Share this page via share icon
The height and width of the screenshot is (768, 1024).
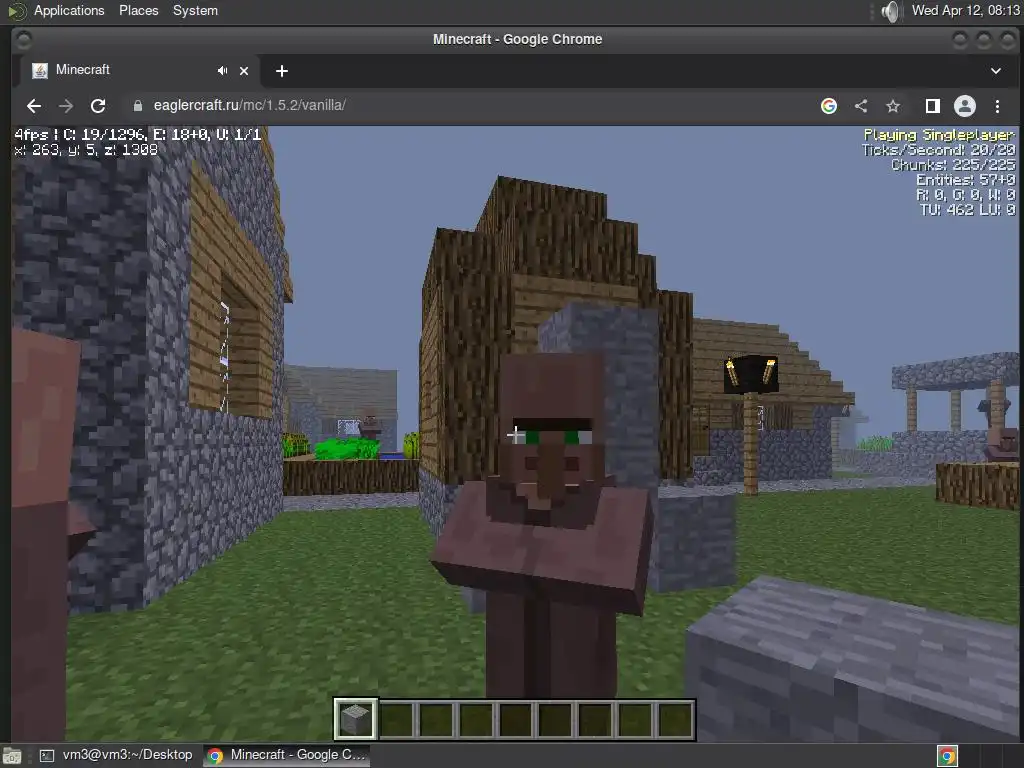(861, 106)
